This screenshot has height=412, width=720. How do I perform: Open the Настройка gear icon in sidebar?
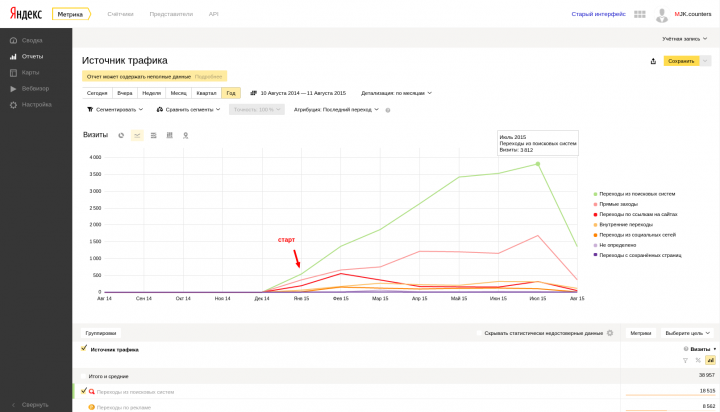[x=13, y=105]
